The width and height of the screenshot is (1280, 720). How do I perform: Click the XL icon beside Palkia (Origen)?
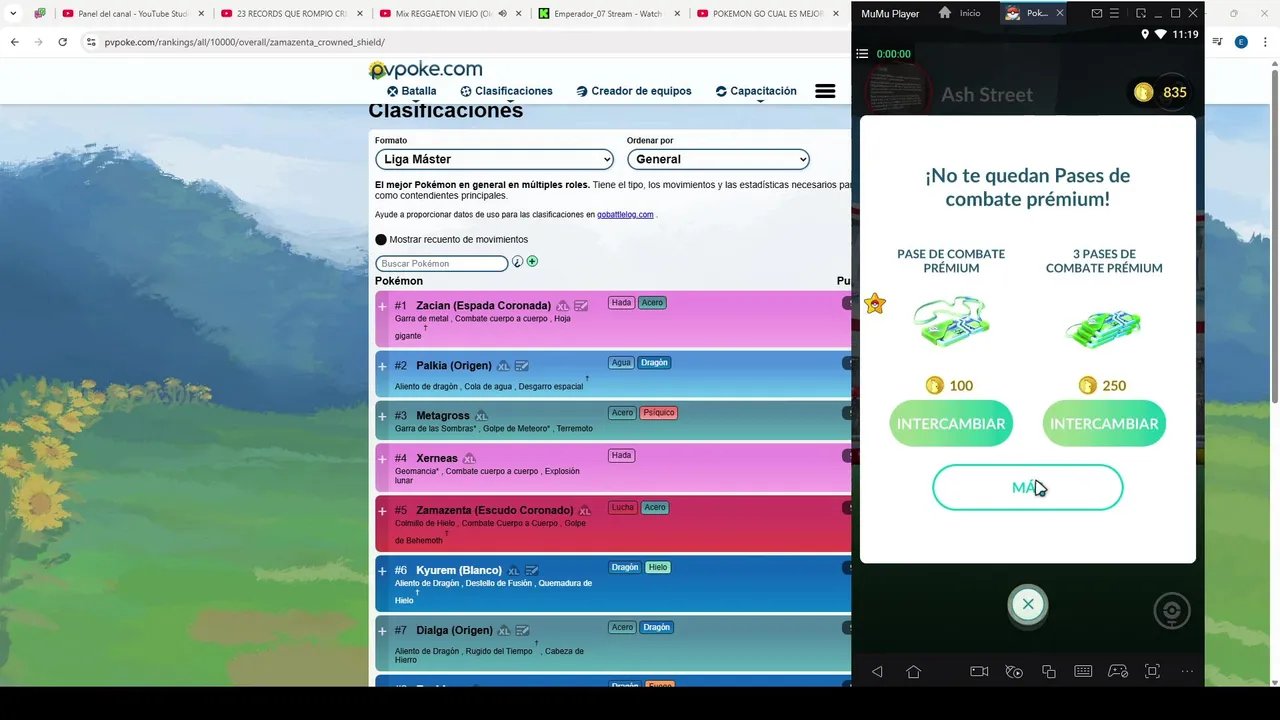click(x=503, y=366)
